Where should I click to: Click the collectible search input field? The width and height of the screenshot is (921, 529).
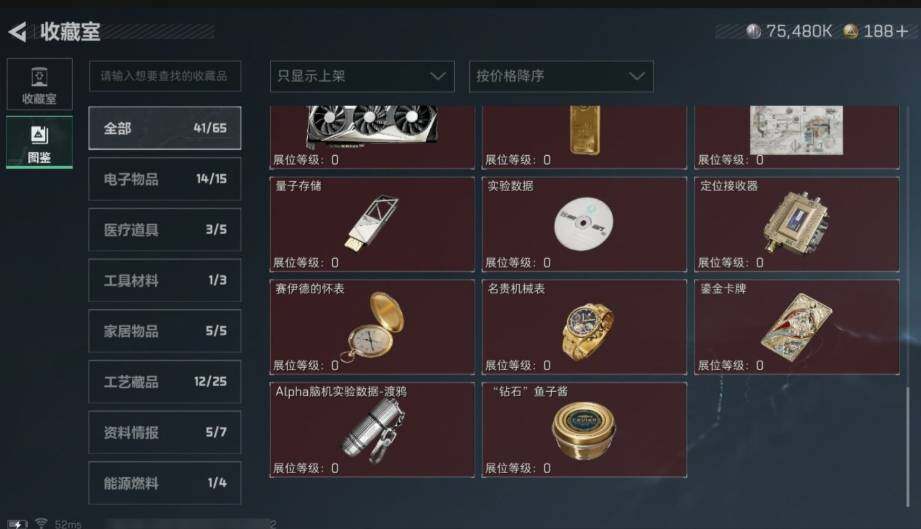[x=164, y=76]
